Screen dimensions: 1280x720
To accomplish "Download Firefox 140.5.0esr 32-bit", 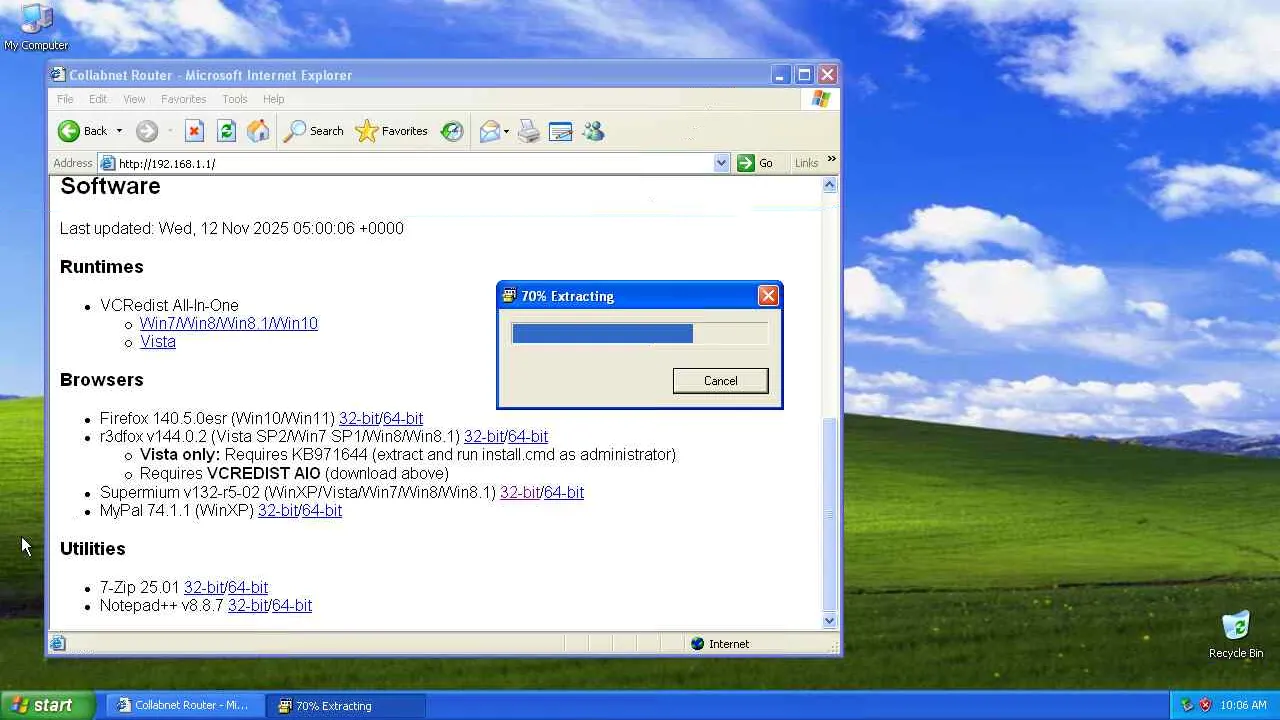I will [x=359, y=419].
